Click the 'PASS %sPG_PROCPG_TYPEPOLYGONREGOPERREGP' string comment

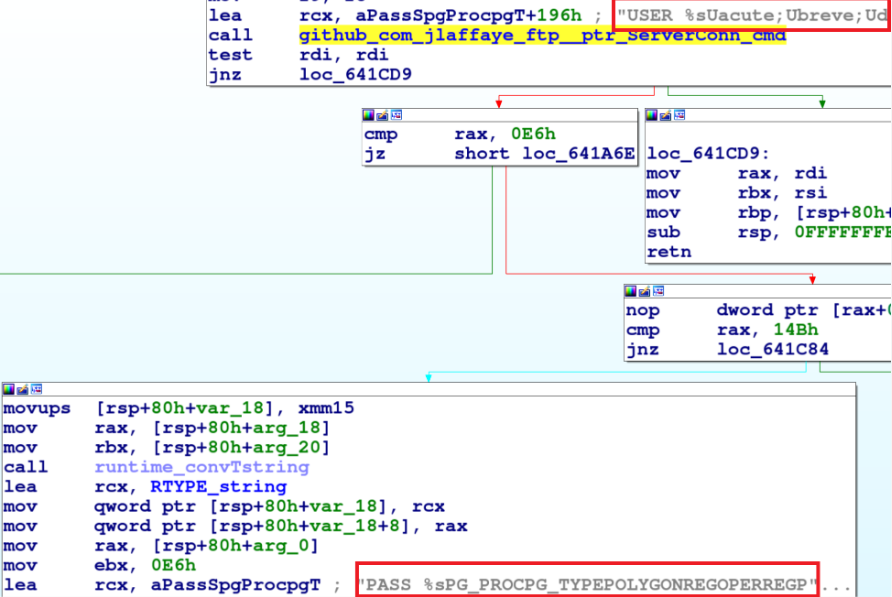click(588, 585)
